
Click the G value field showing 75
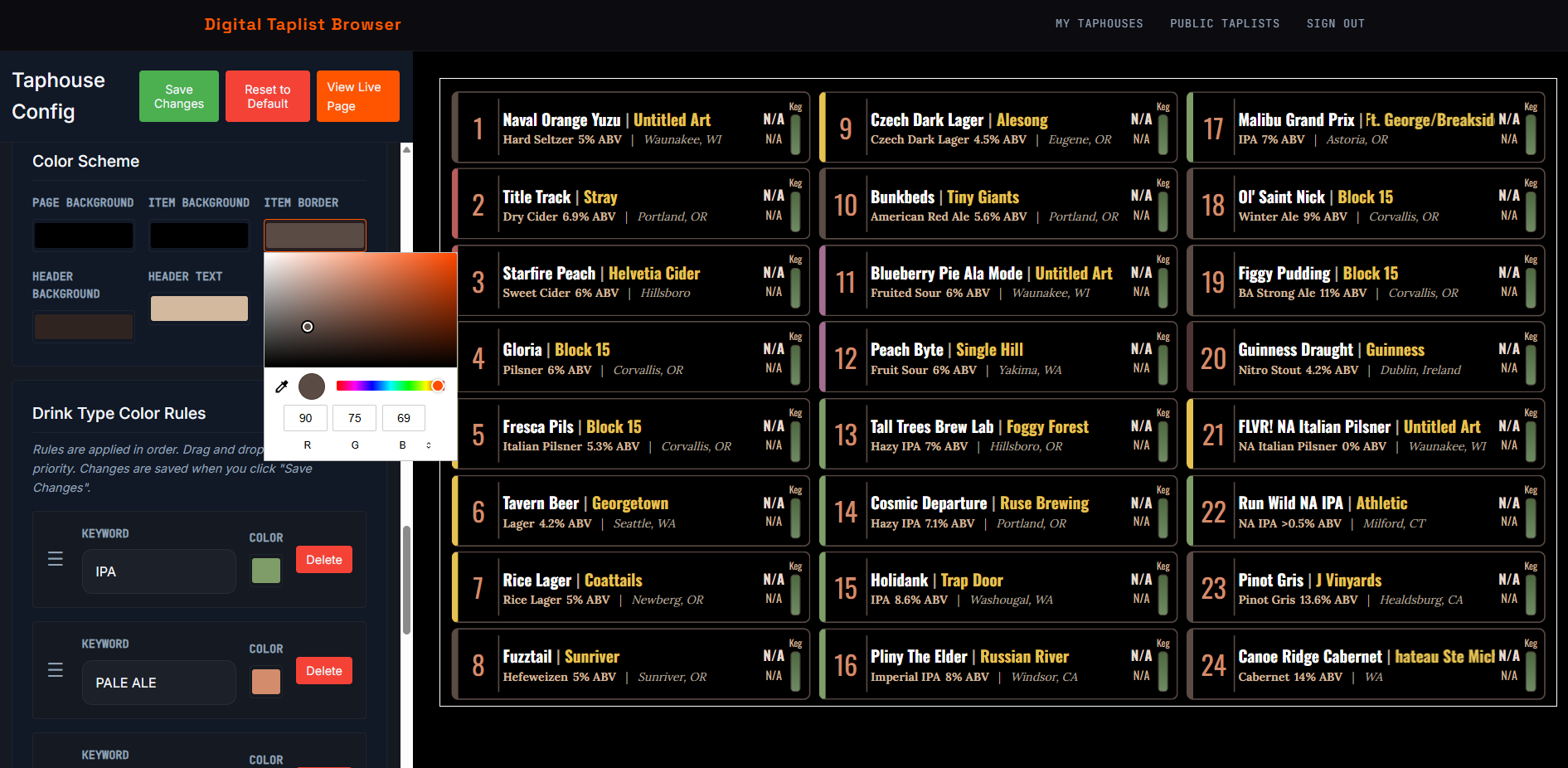coord(354,418)
